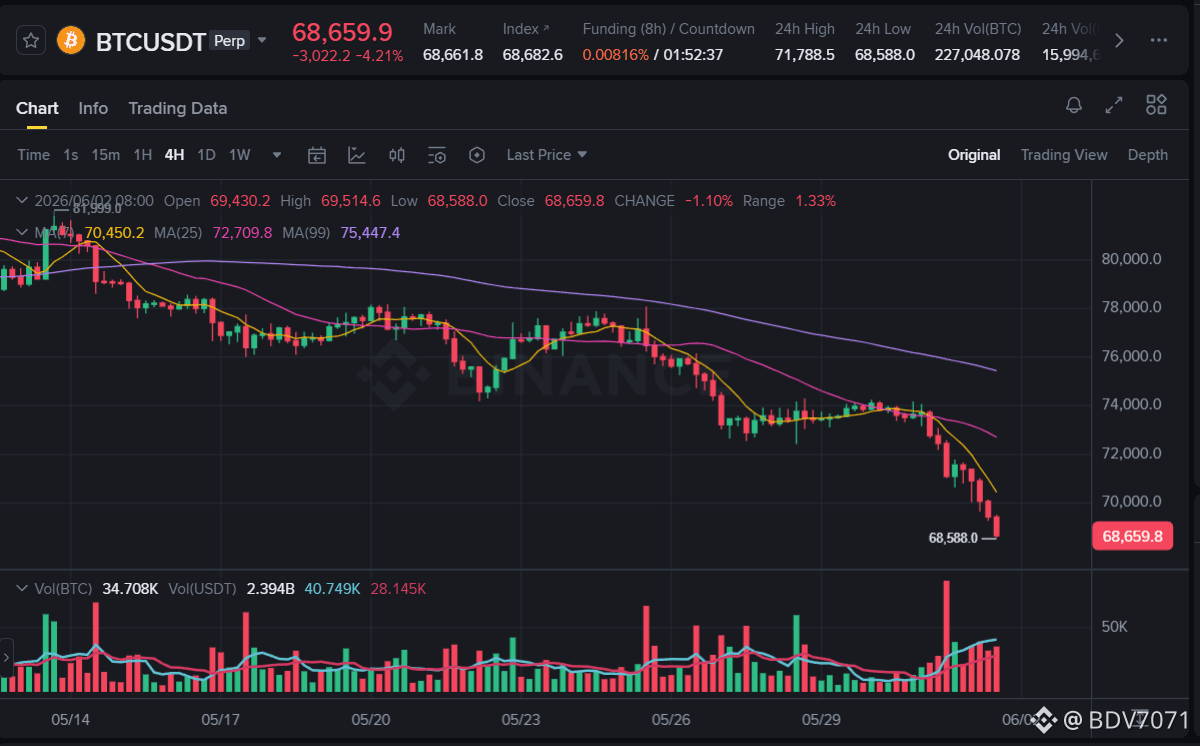Open price alert bell icon

pyautogui.click(x=1074, y=105)
